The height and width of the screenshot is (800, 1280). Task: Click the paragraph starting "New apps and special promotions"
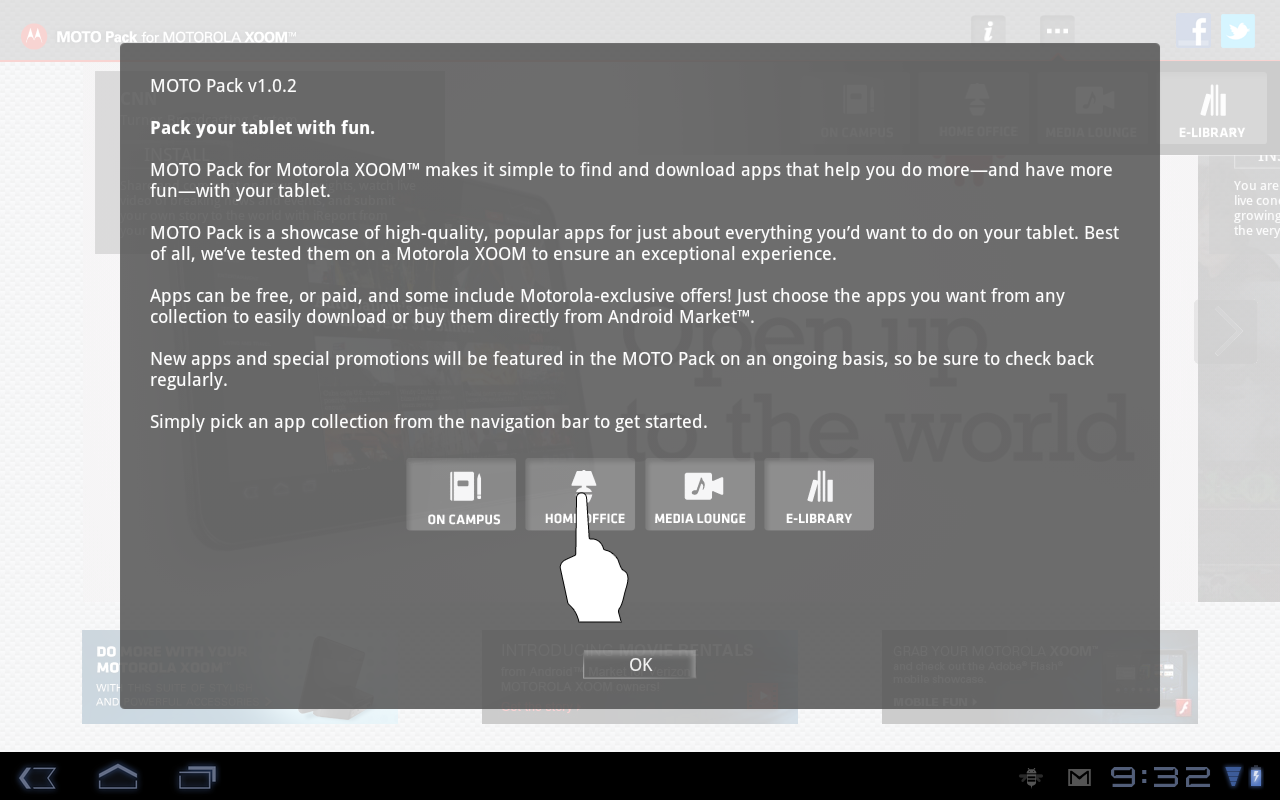[622, 369]
